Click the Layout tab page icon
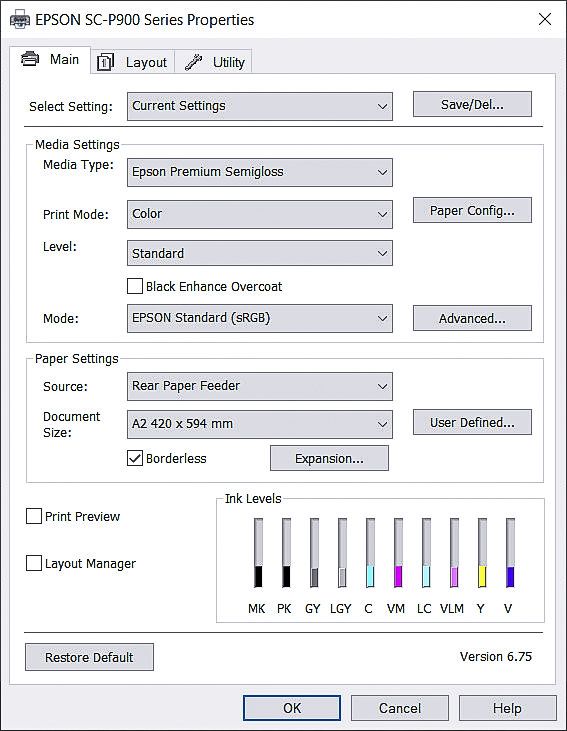Screen dimensions: 567x731 (x=105, y=62)
